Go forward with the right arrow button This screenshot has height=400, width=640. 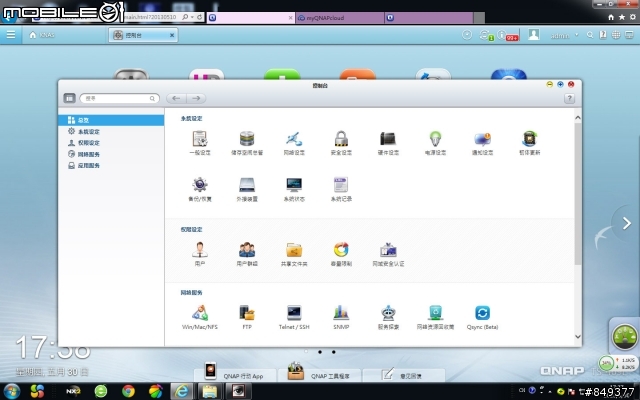pos(196,98)
